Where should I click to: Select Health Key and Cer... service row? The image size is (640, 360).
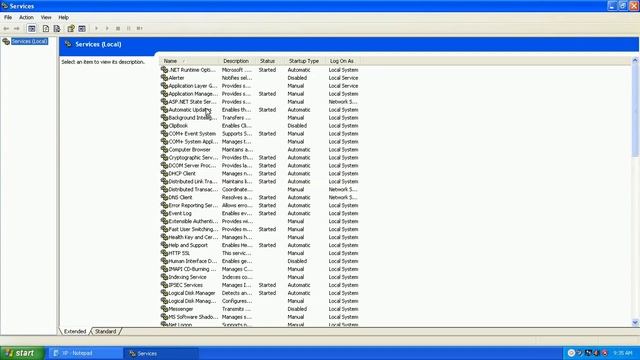tap(260, 237)
